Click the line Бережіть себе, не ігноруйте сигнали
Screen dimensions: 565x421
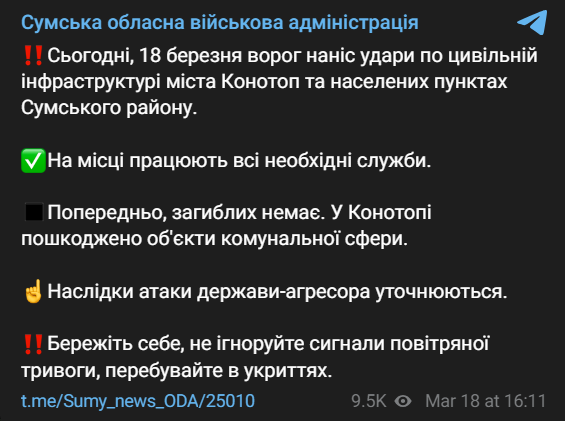pos(268,344)
